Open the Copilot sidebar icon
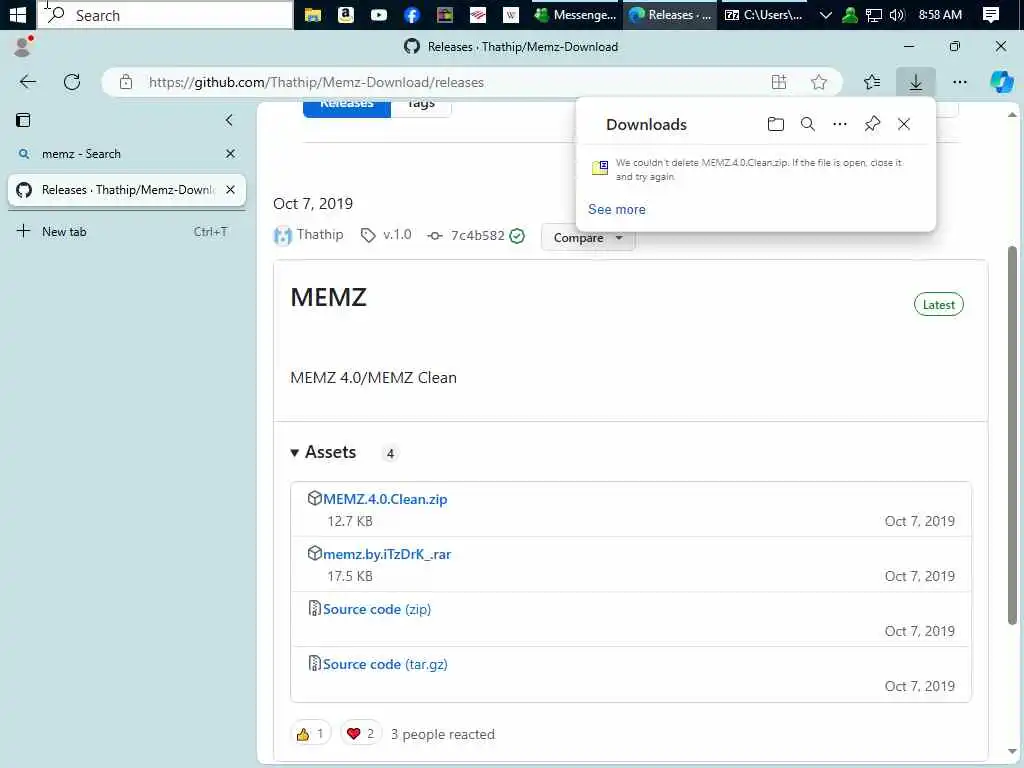This screenshot has height=768, width=1024. click(1002, 82)
